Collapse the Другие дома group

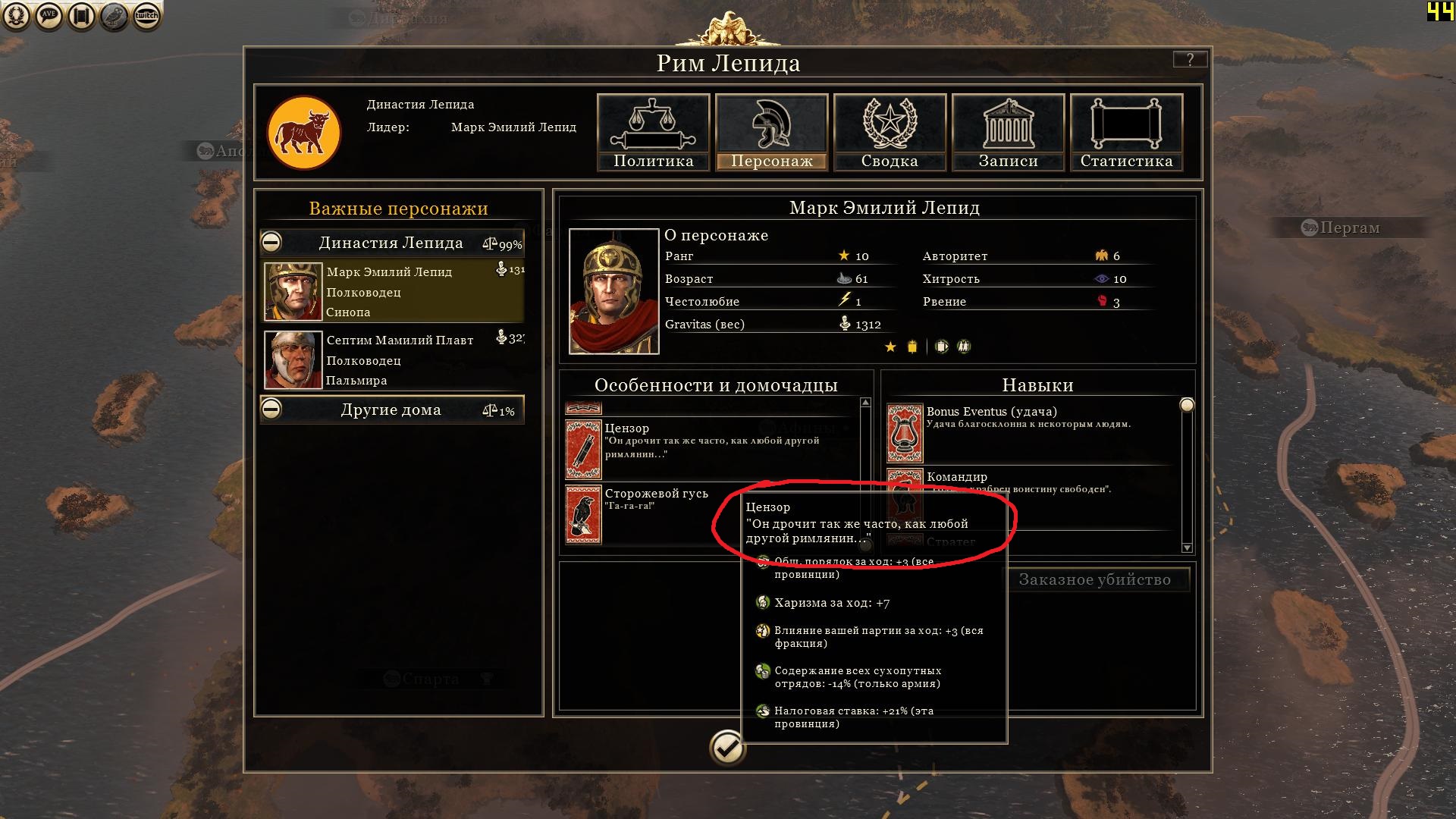pyautogui.click(x=271, y=409)
